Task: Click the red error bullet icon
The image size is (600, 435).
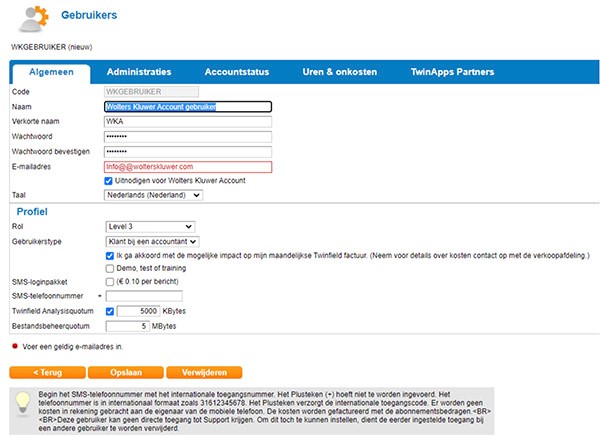Action: click(15, 346)
